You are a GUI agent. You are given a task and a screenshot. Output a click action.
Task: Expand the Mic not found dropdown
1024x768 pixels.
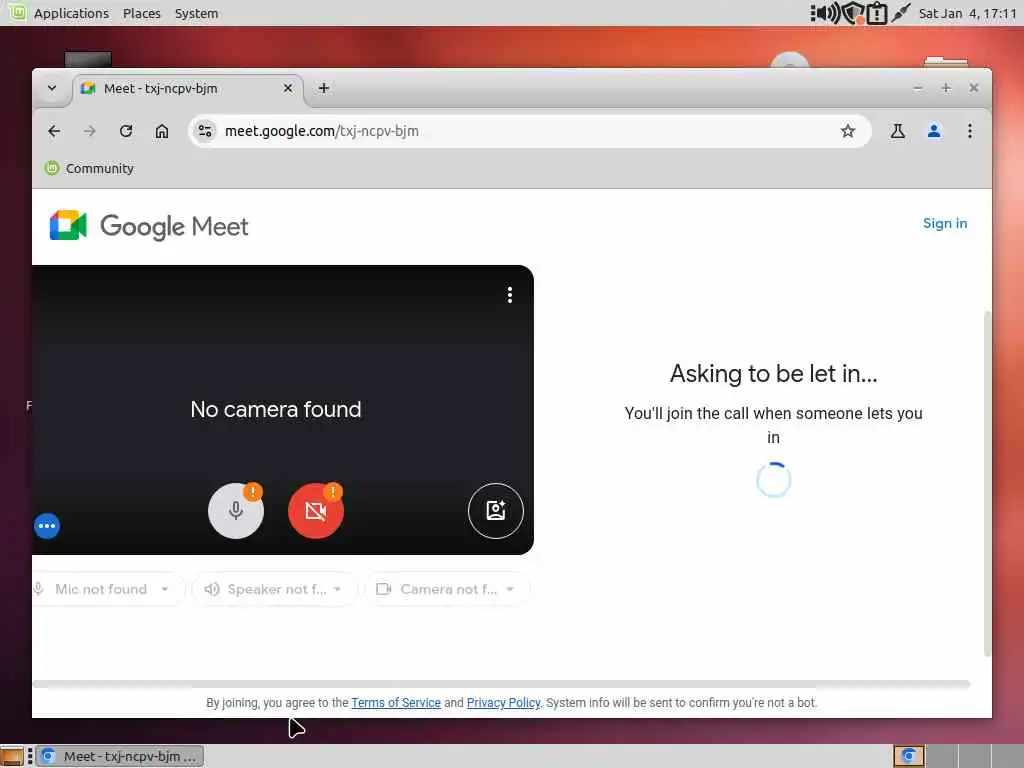coord(109,589)
